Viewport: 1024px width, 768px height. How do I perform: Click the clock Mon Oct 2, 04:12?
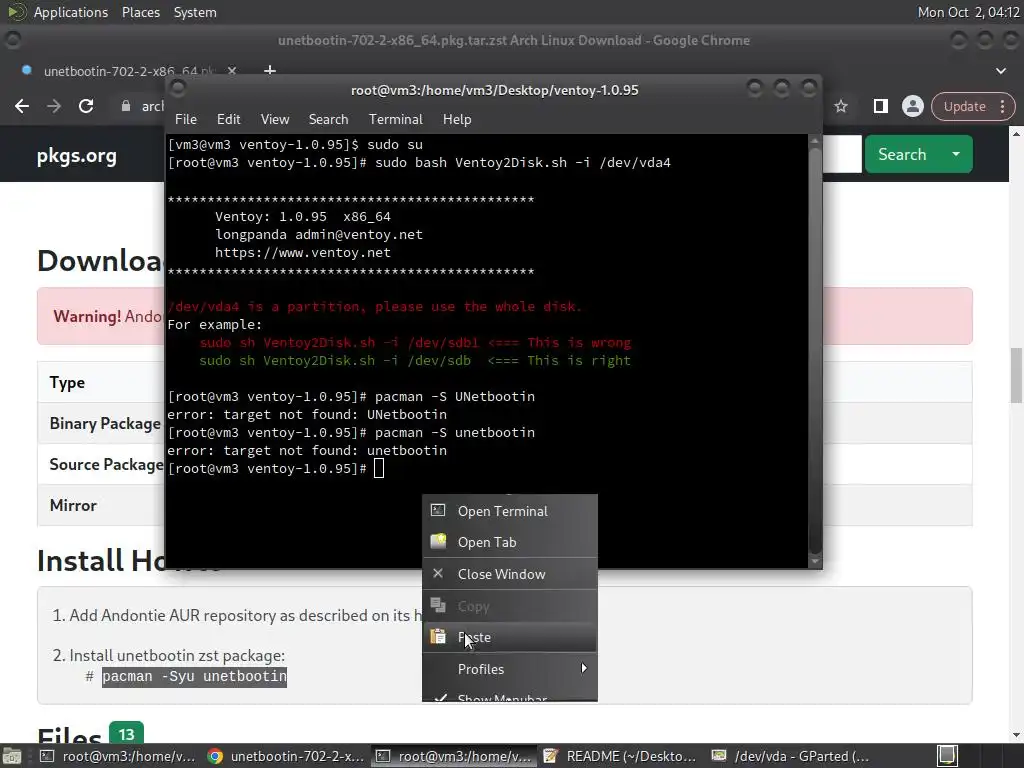[x=968, y=12]
